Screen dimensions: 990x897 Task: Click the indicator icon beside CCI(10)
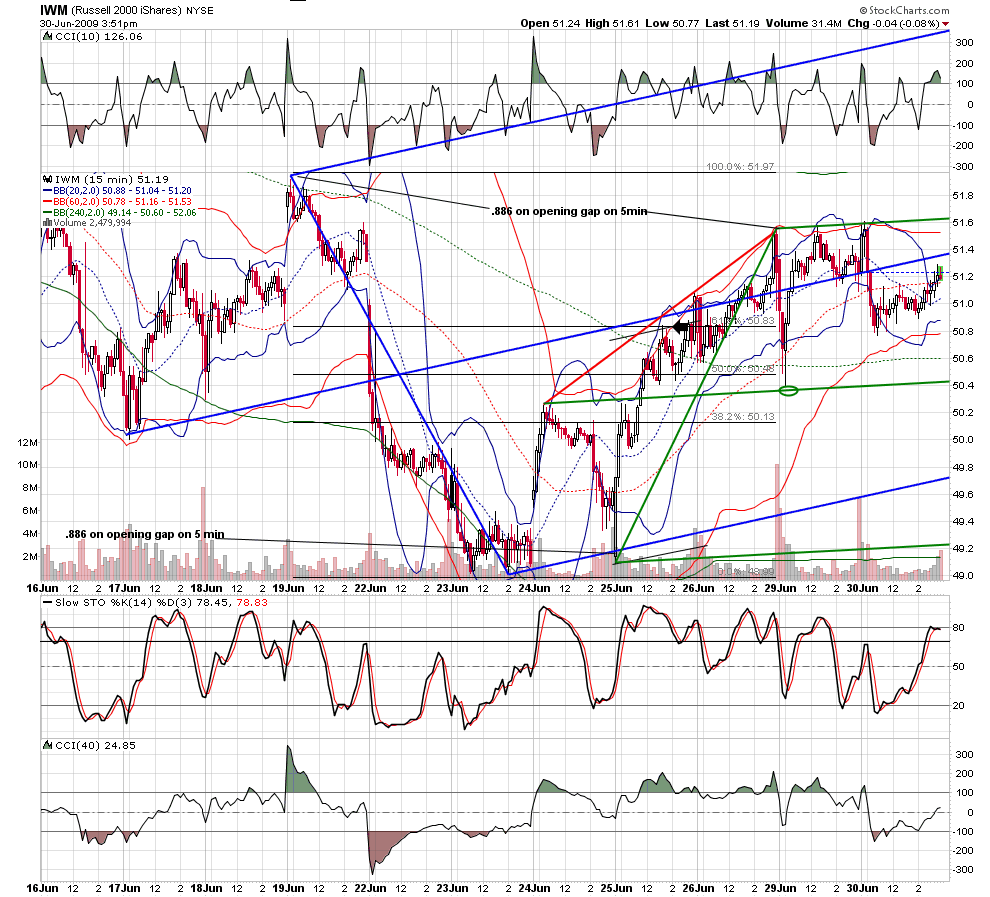click(47, 37)
